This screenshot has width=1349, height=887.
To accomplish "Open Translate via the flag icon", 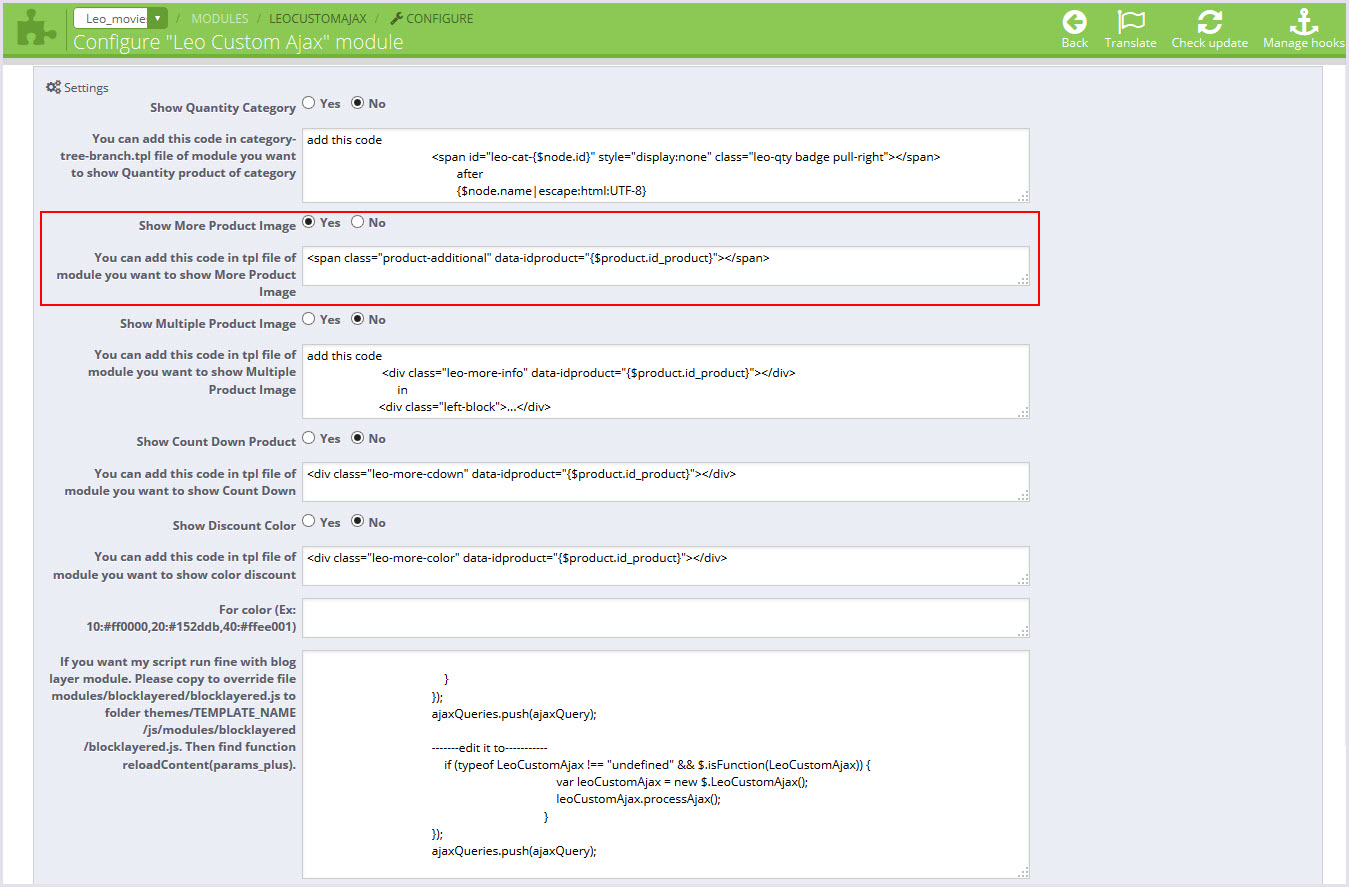I will (x=1131, y=22).
